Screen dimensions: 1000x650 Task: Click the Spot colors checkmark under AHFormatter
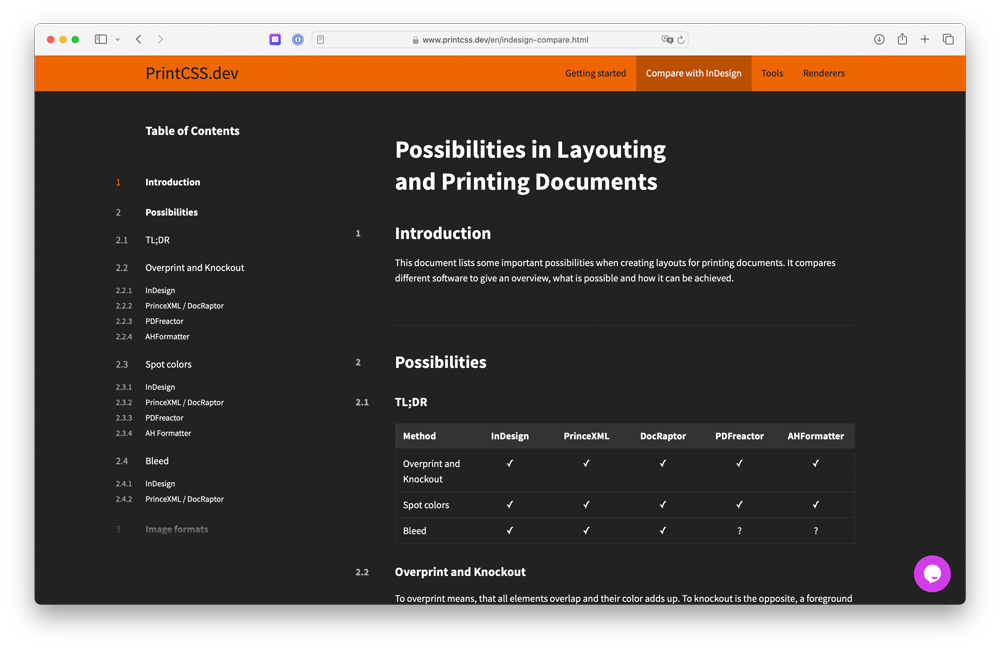pos(815,505)
